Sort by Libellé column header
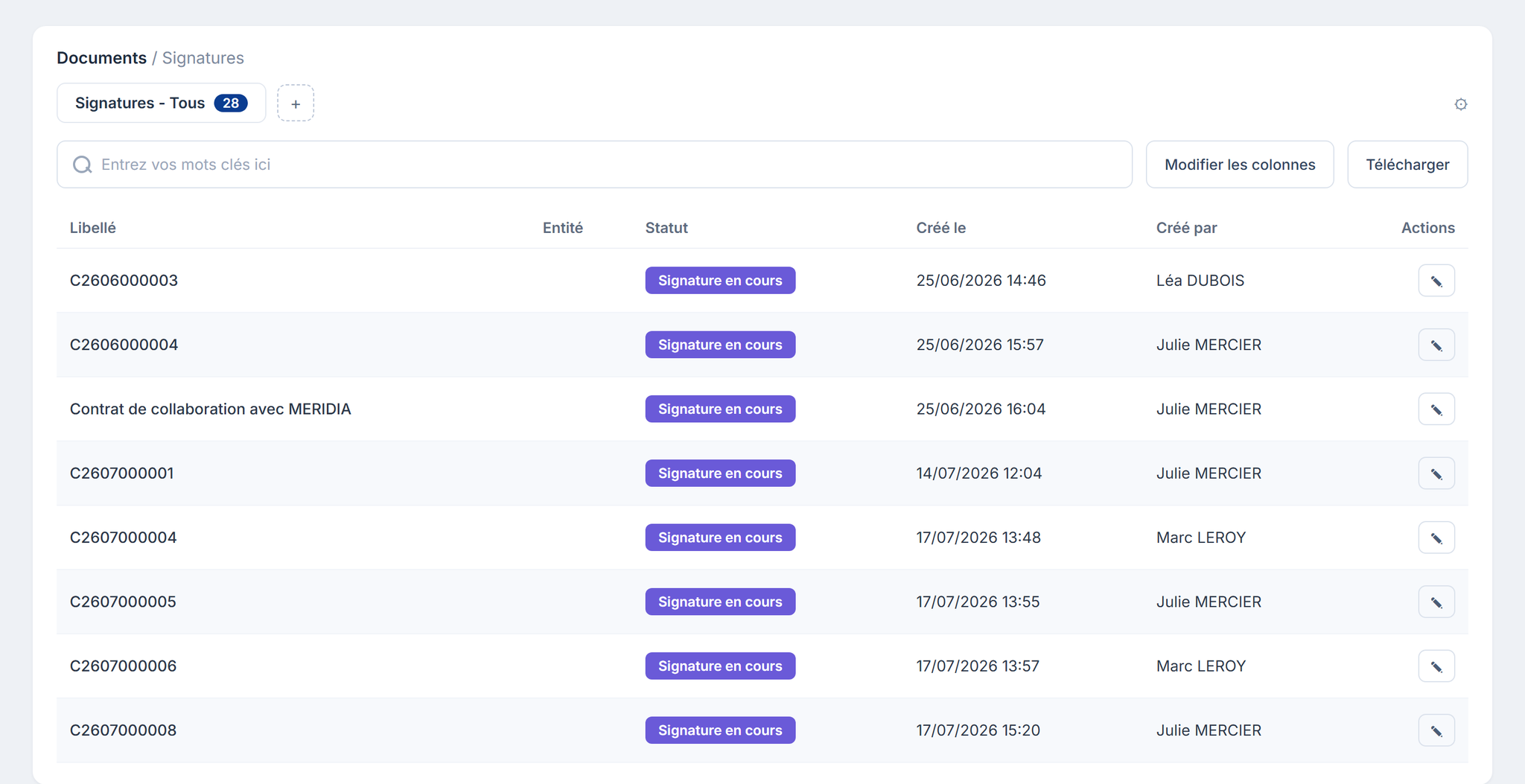The width and height of the screenshot is (1525, 784). (x=93, y=228)
